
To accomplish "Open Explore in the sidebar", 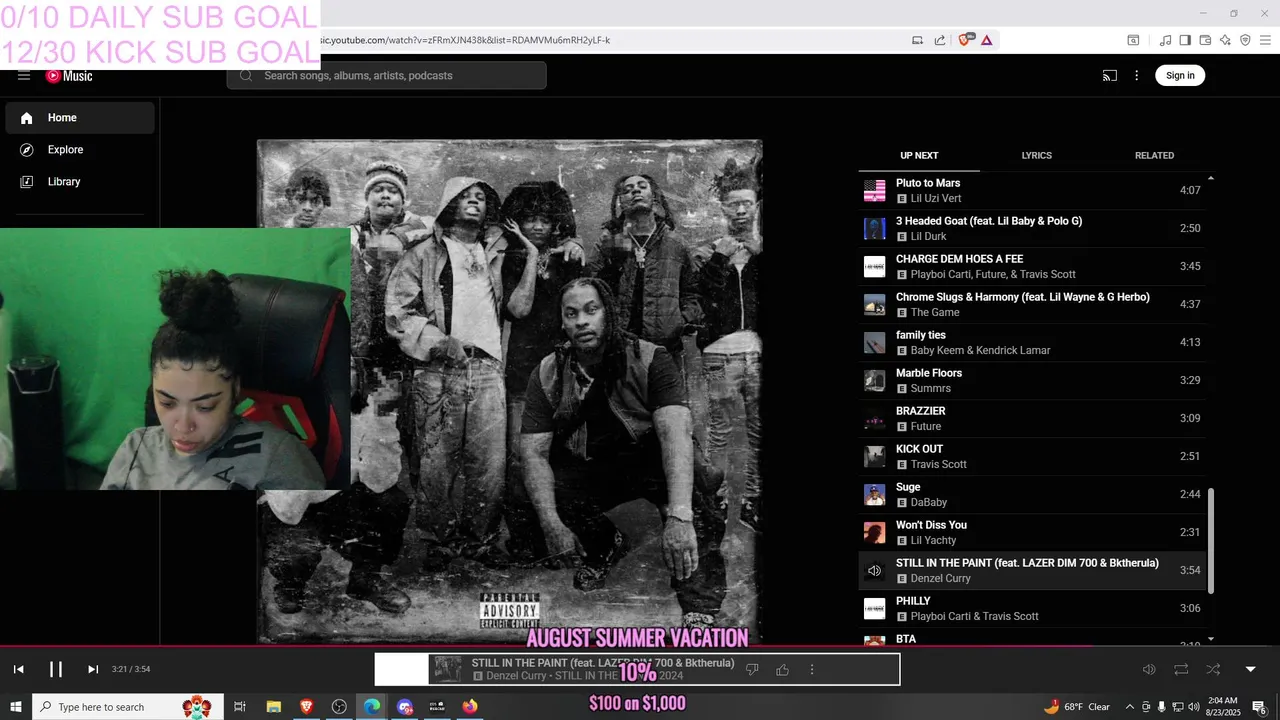I will [80, 150].
